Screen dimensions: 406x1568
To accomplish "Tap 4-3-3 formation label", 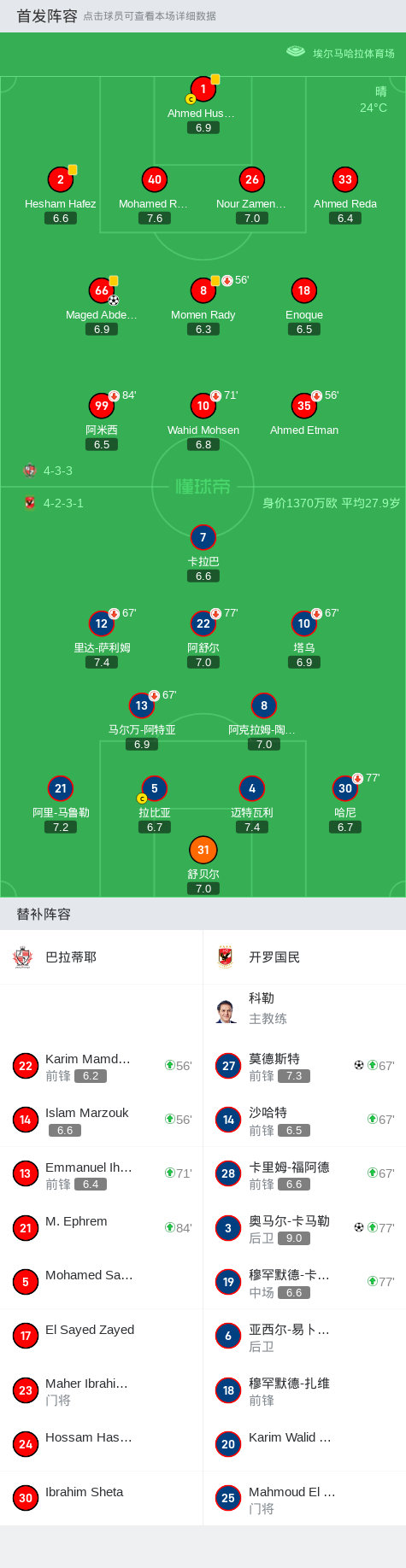I will pyautogui.click(x=58, y=471).
